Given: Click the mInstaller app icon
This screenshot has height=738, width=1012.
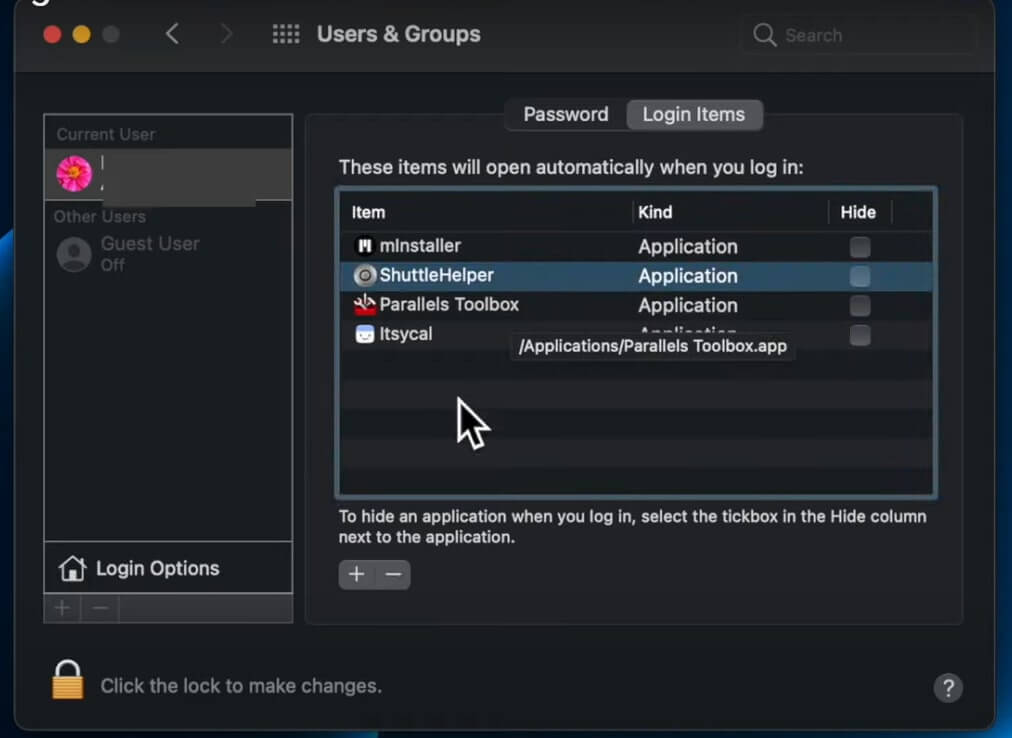Looking at the screenshot, I should 364,246.
